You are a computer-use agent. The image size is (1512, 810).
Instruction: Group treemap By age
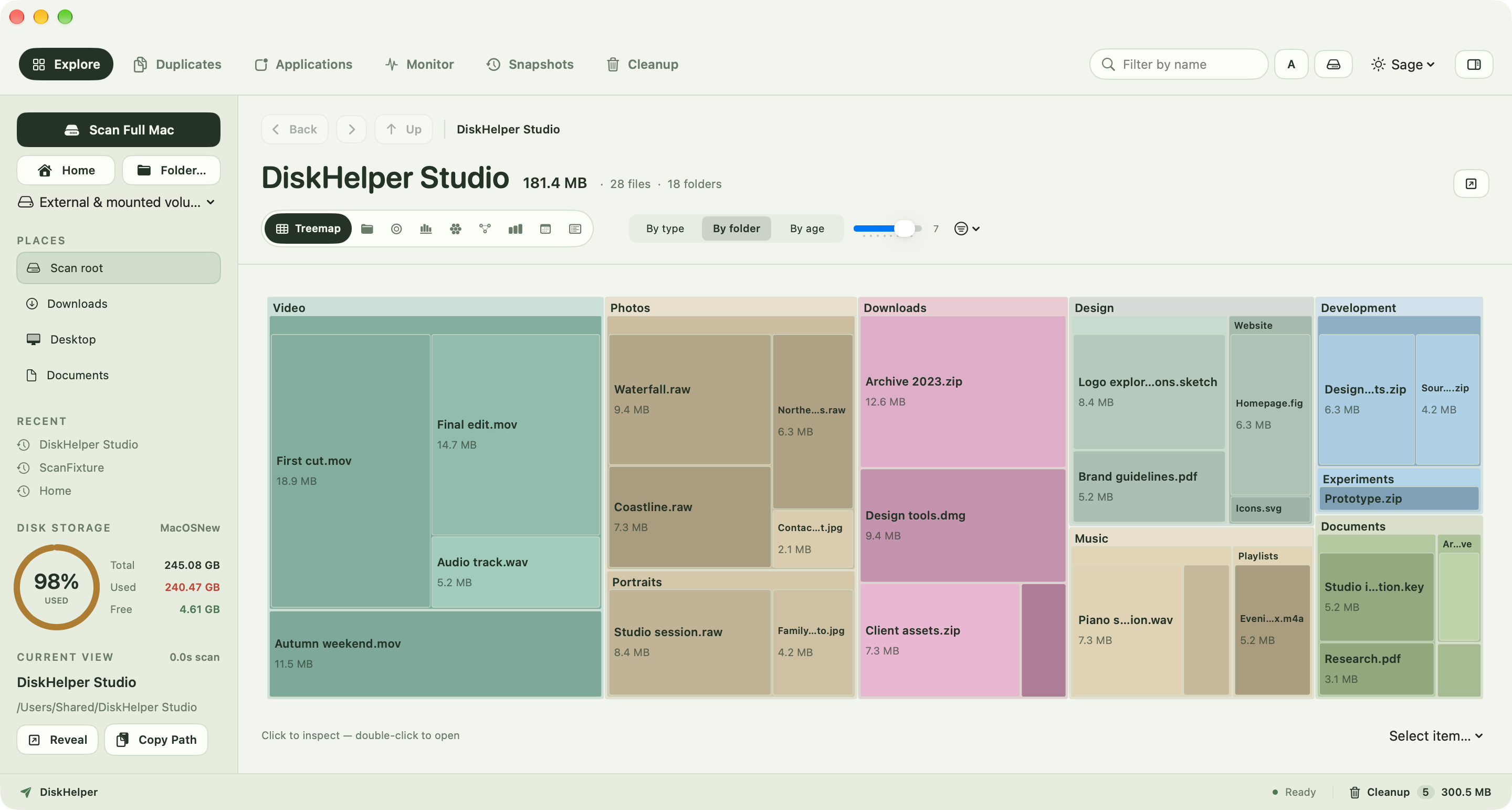tap(807, 229)
